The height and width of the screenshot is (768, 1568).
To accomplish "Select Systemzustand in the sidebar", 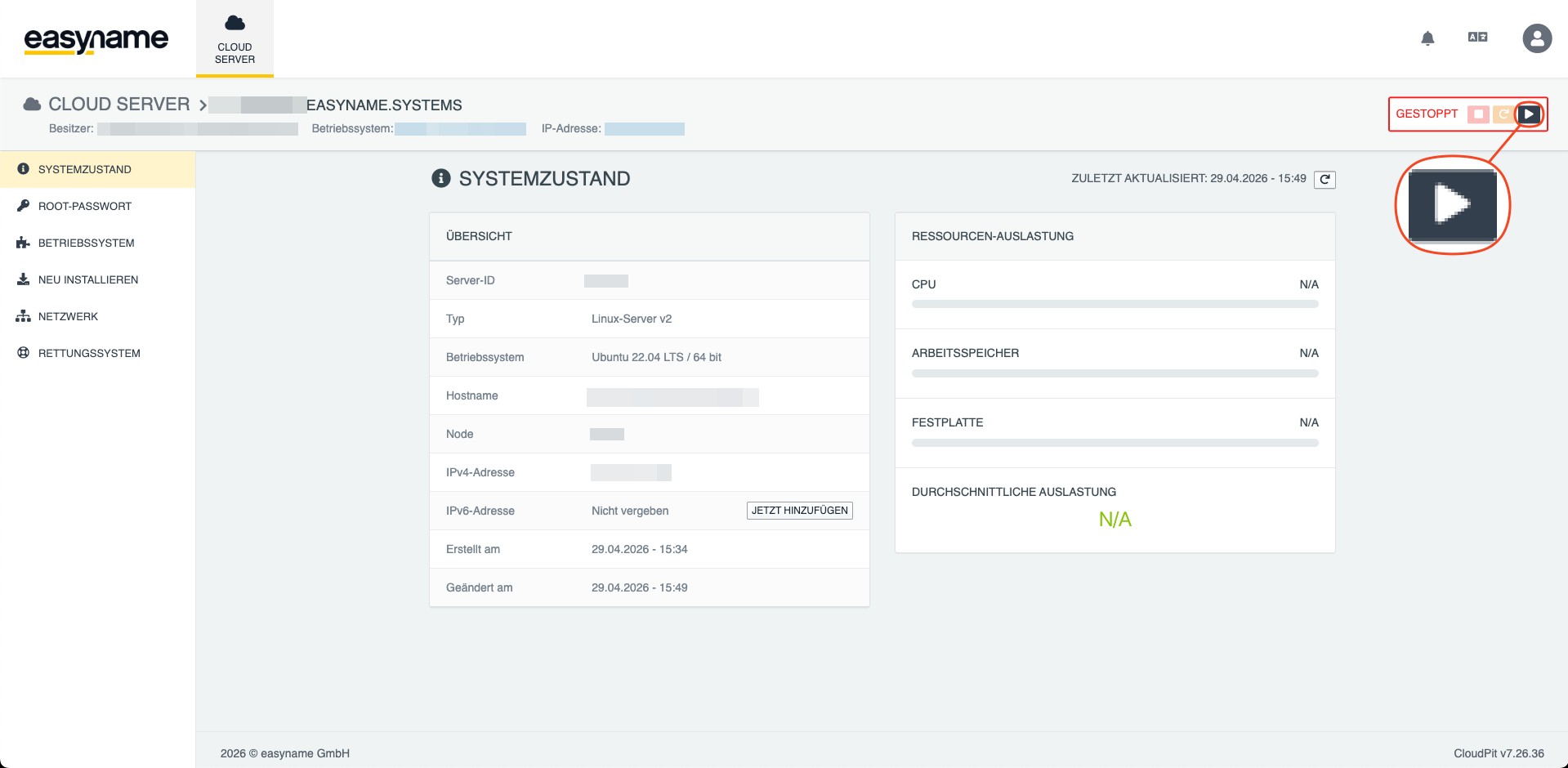I will click(85, 170).
